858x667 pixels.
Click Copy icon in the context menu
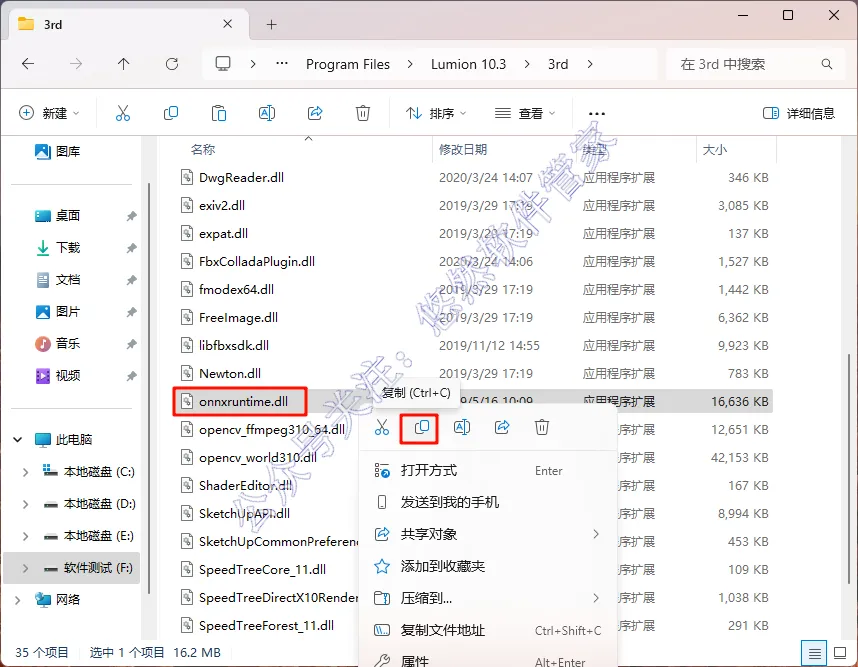(x=421, y=427)
